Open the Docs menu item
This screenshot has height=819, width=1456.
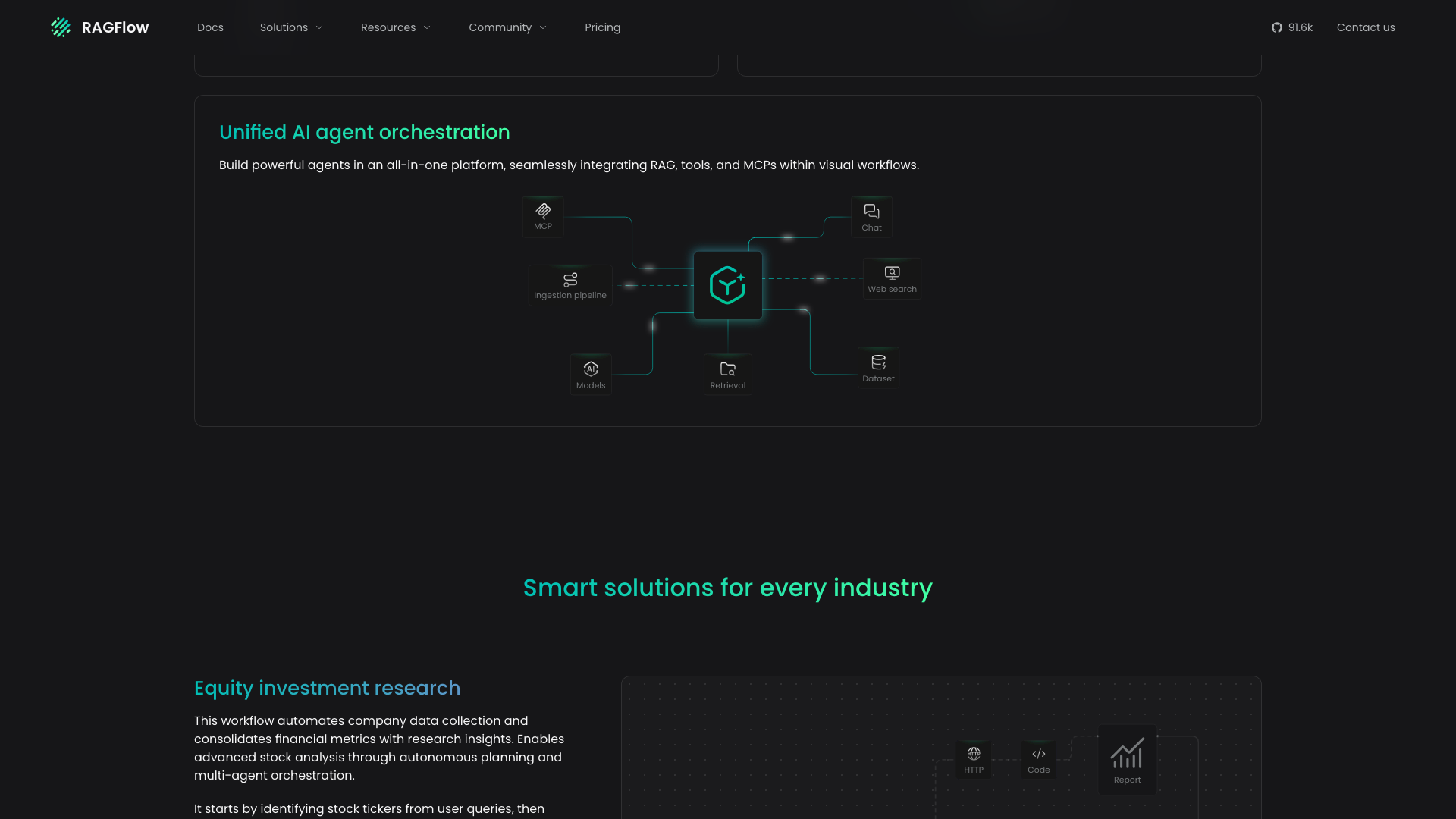[210, 27]
